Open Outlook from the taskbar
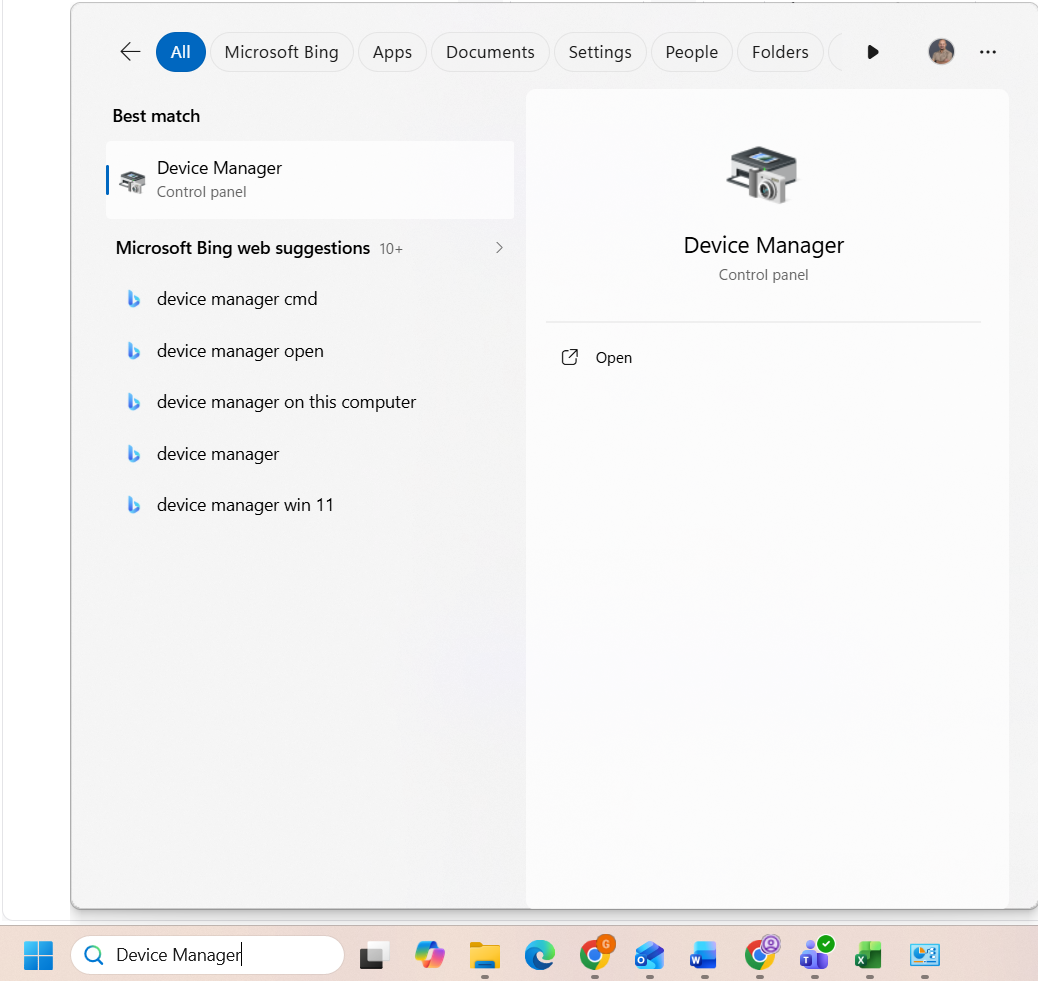This screenshot has width=1038, height=981. [x=649, y=955]
